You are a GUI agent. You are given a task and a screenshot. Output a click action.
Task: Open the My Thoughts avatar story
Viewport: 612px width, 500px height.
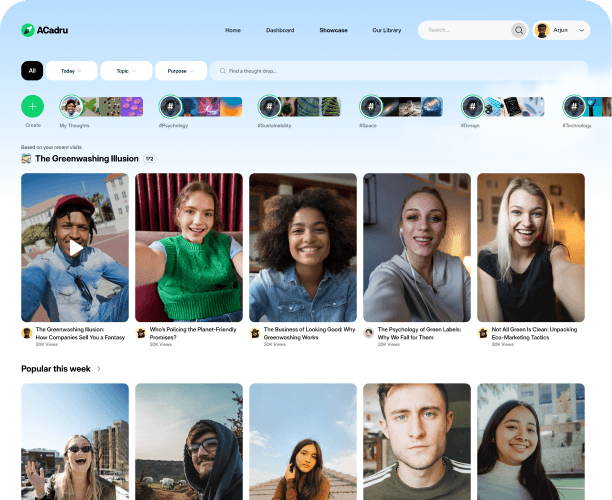click(x=71, y=106)
